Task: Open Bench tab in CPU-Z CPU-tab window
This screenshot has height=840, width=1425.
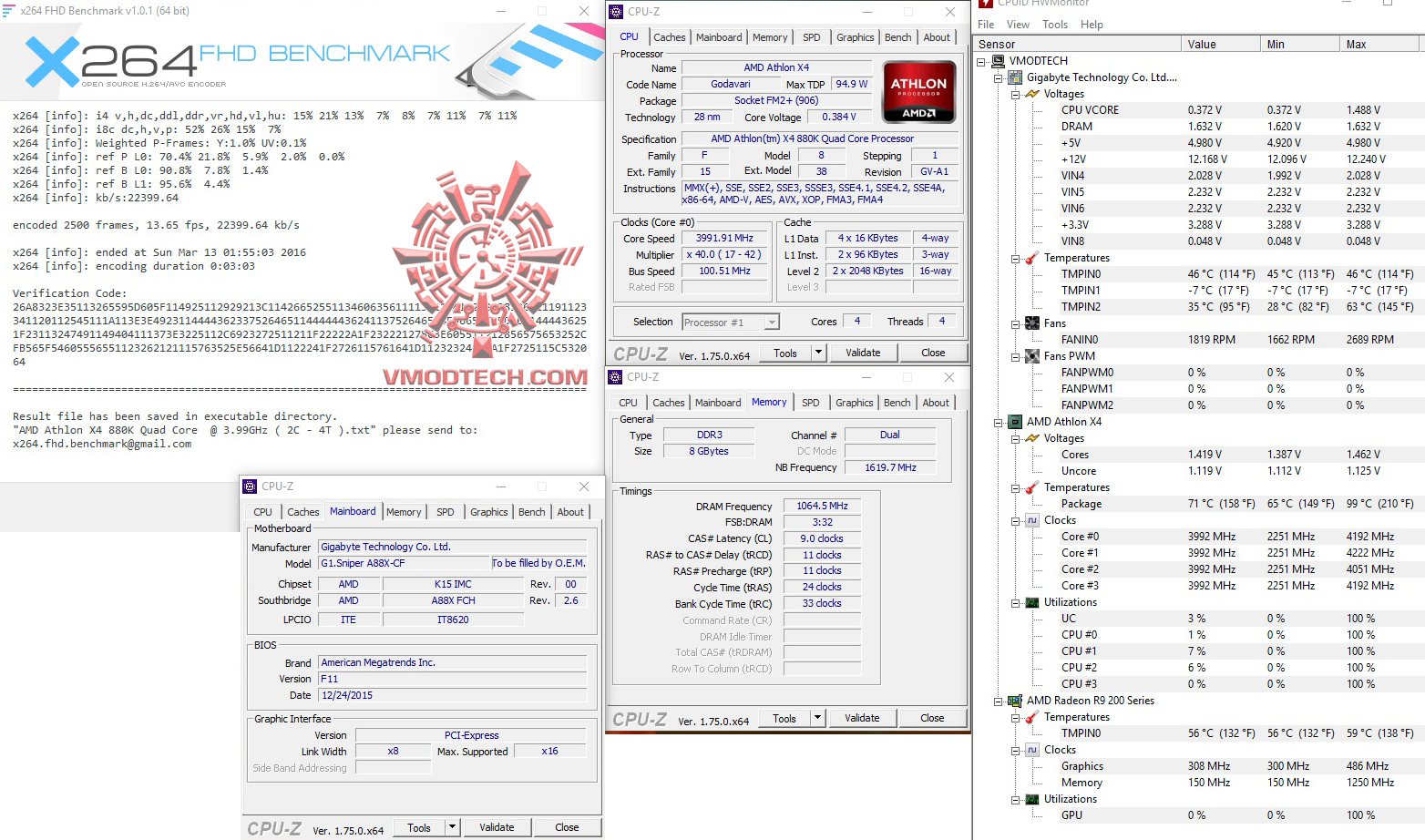Action: click(x=897, y=37)
